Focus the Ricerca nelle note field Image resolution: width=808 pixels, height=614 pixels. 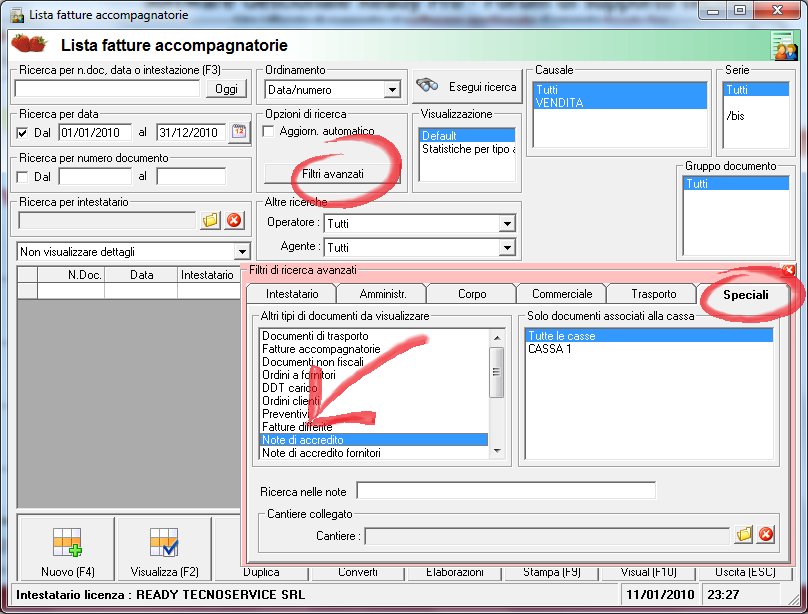pyautogui.click(x=506, y=491)
